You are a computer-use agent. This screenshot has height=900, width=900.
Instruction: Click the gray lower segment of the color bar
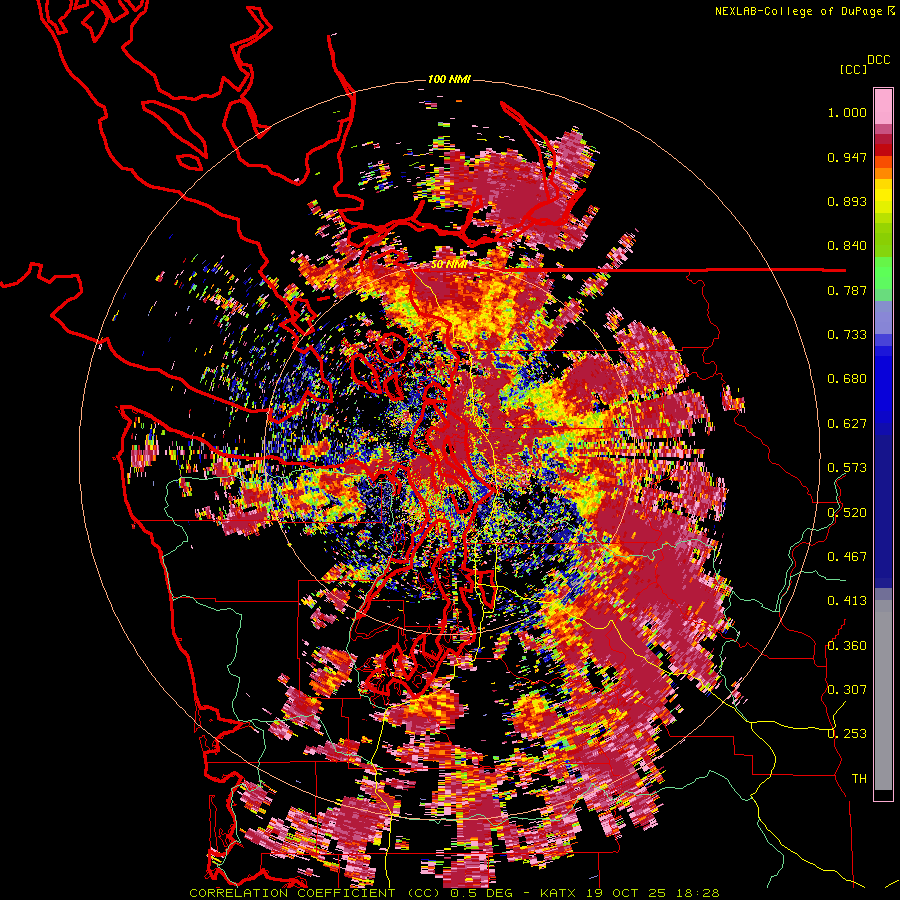click(x=883, y=695)
